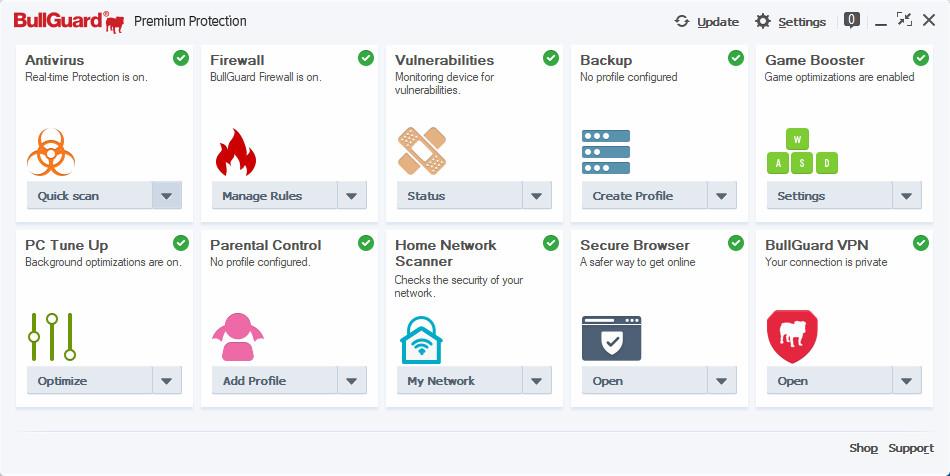Click the Antivirus biohazard icon
The height and width of the screenshot is (476, 950).
pyautogui.click(x=51, y=152)
